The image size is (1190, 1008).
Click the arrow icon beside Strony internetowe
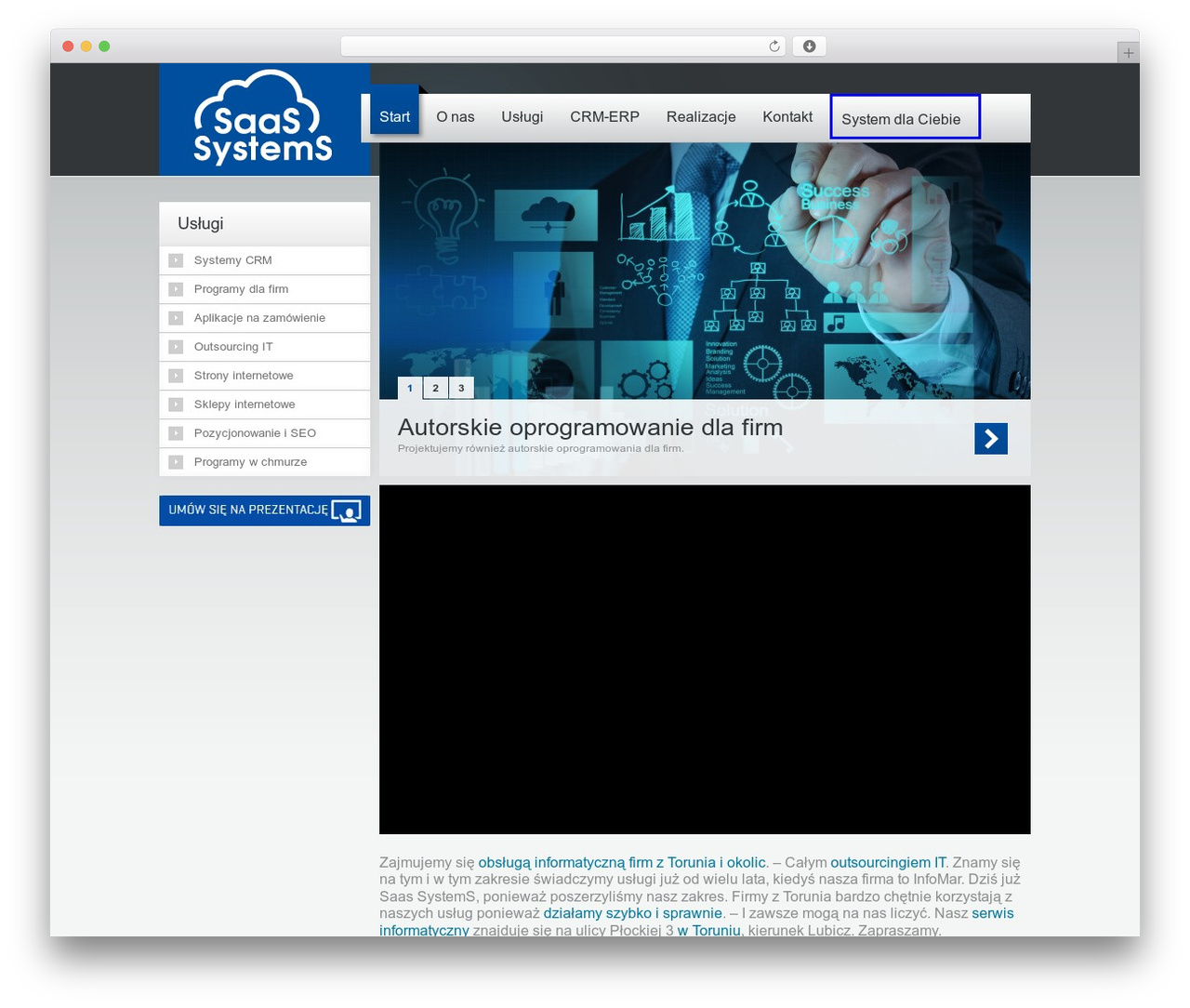(176, 376)
